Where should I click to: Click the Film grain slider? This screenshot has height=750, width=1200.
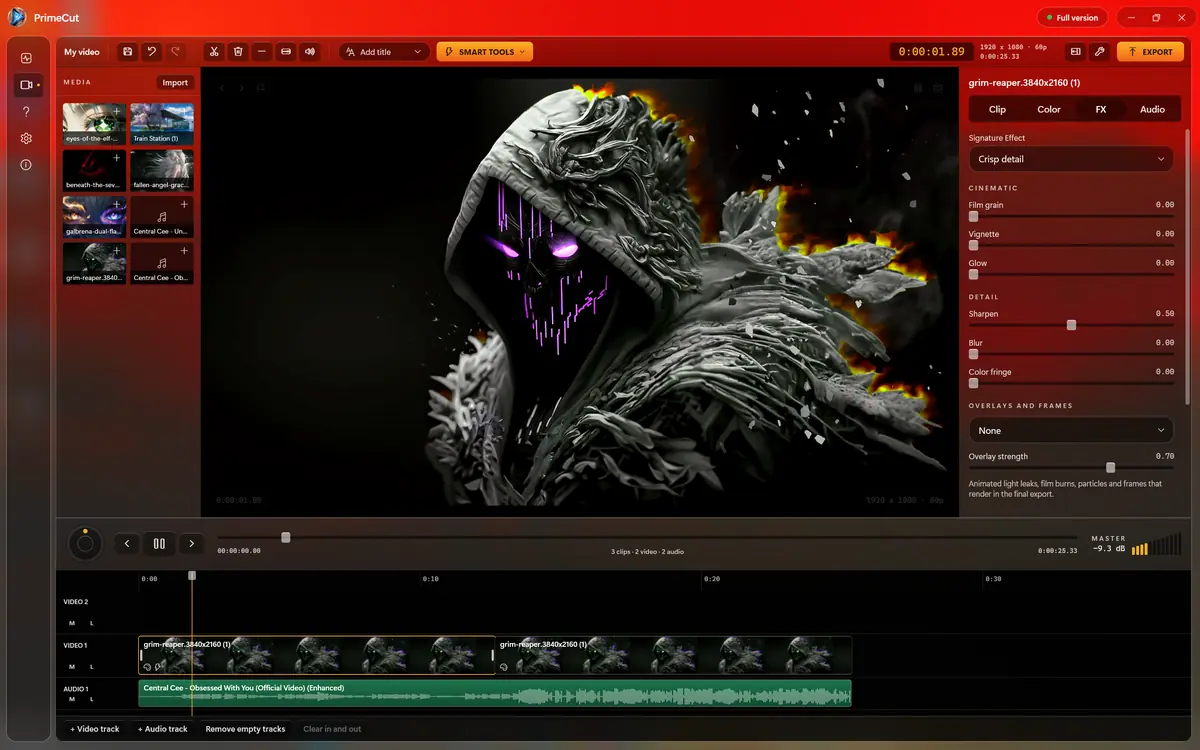click(x=1071, y=216)
